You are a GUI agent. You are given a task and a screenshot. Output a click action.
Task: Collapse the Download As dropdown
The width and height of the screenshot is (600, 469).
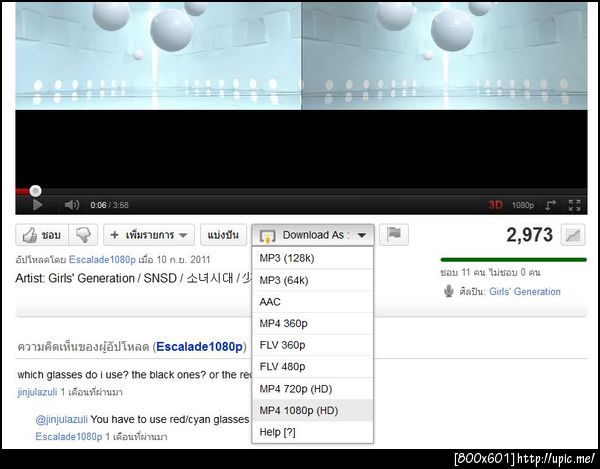(x=313, y=235)
